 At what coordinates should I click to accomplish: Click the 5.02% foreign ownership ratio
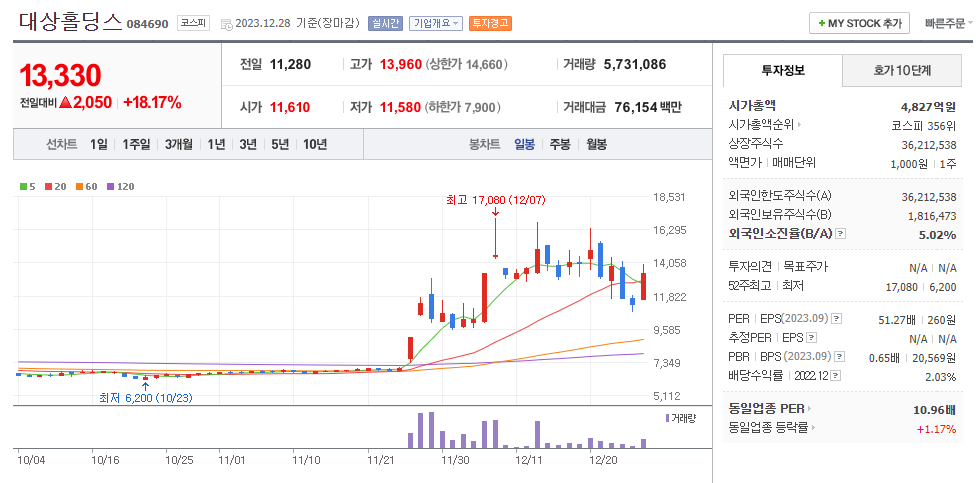coord(937,235)
